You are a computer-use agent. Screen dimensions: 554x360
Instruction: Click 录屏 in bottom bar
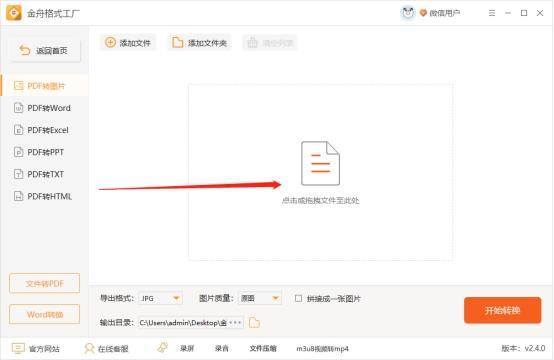[187, 349]
